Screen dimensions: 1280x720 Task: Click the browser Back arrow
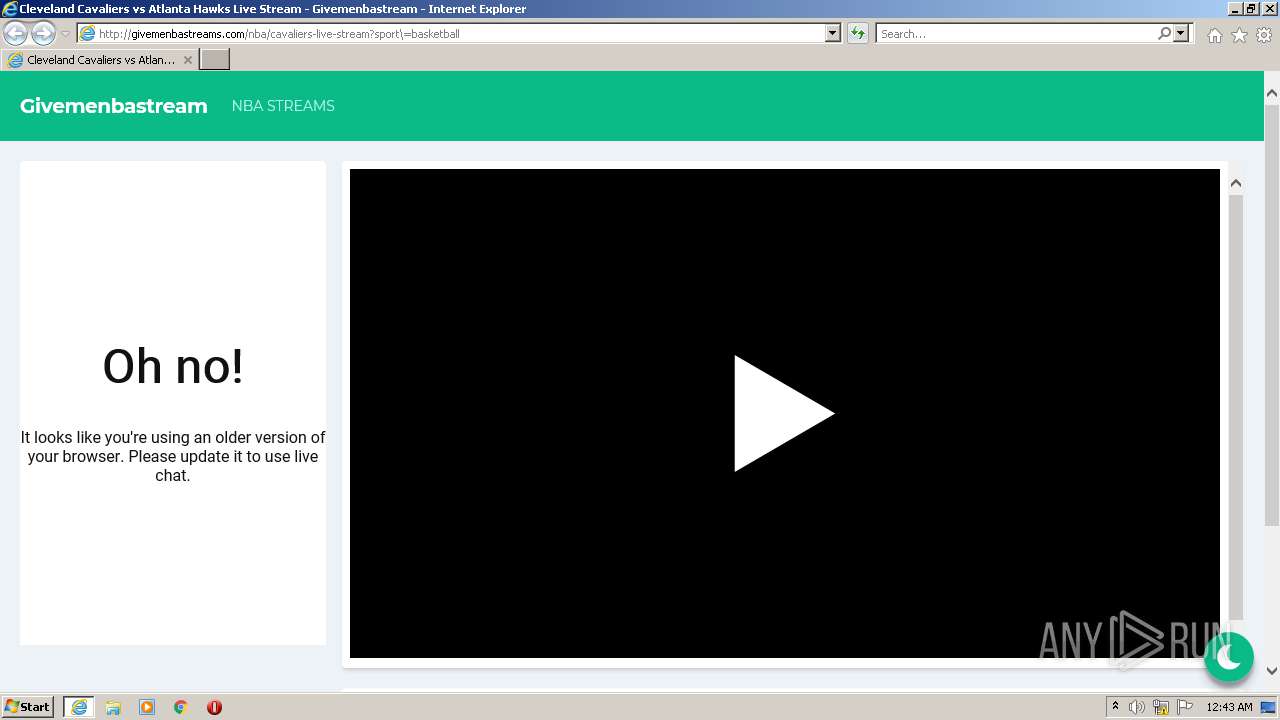[15, 33]
